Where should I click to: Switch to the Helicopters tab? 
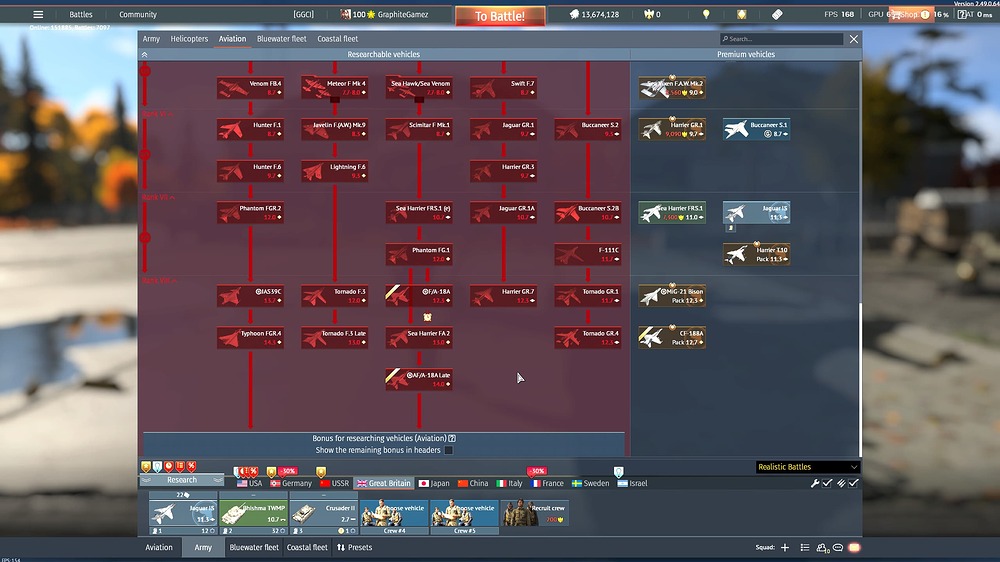click(x=189, y=39)
